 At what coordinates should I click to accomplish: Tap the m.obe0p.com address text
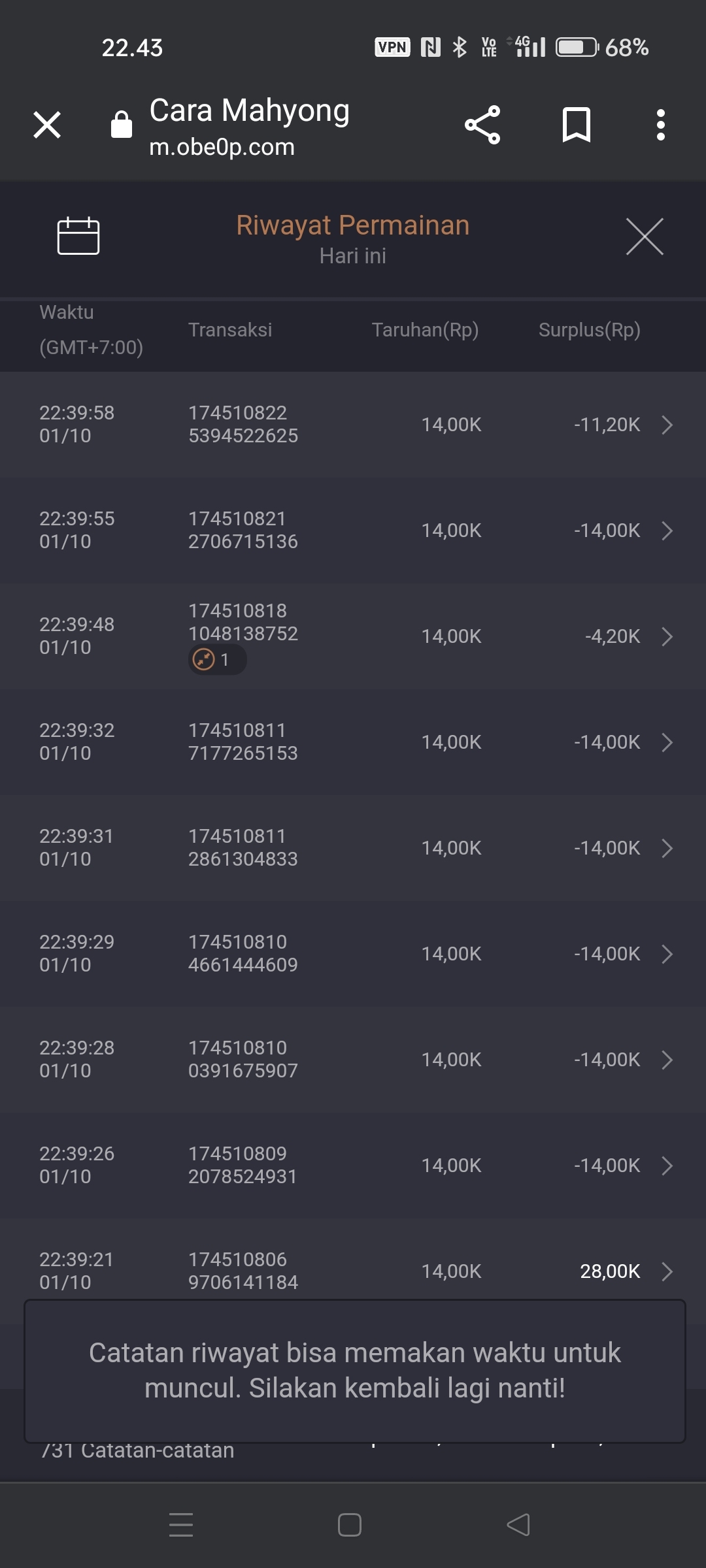tap(222, 148)
